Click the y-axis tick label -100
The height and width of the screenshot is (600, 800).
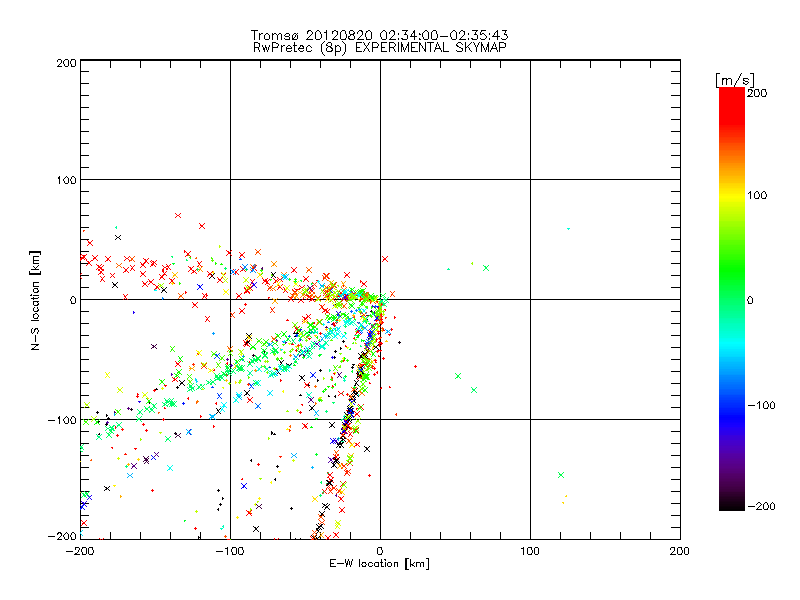coord(62,420)
